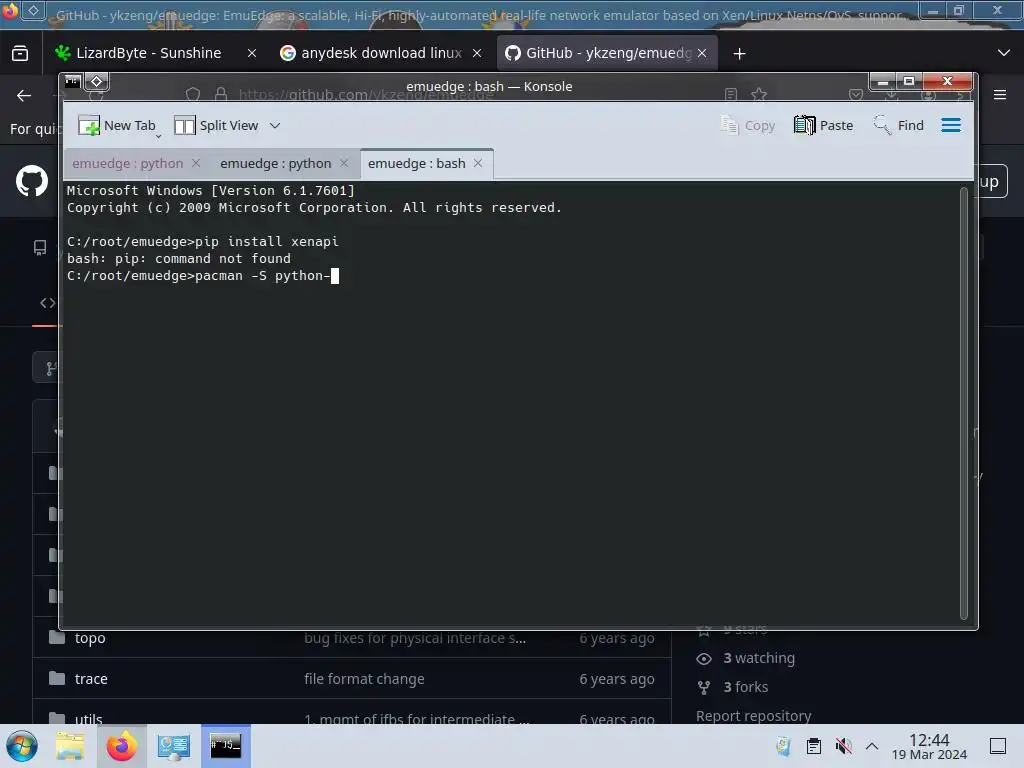
Task: Open the Start menu
Action: pos(22,746)
